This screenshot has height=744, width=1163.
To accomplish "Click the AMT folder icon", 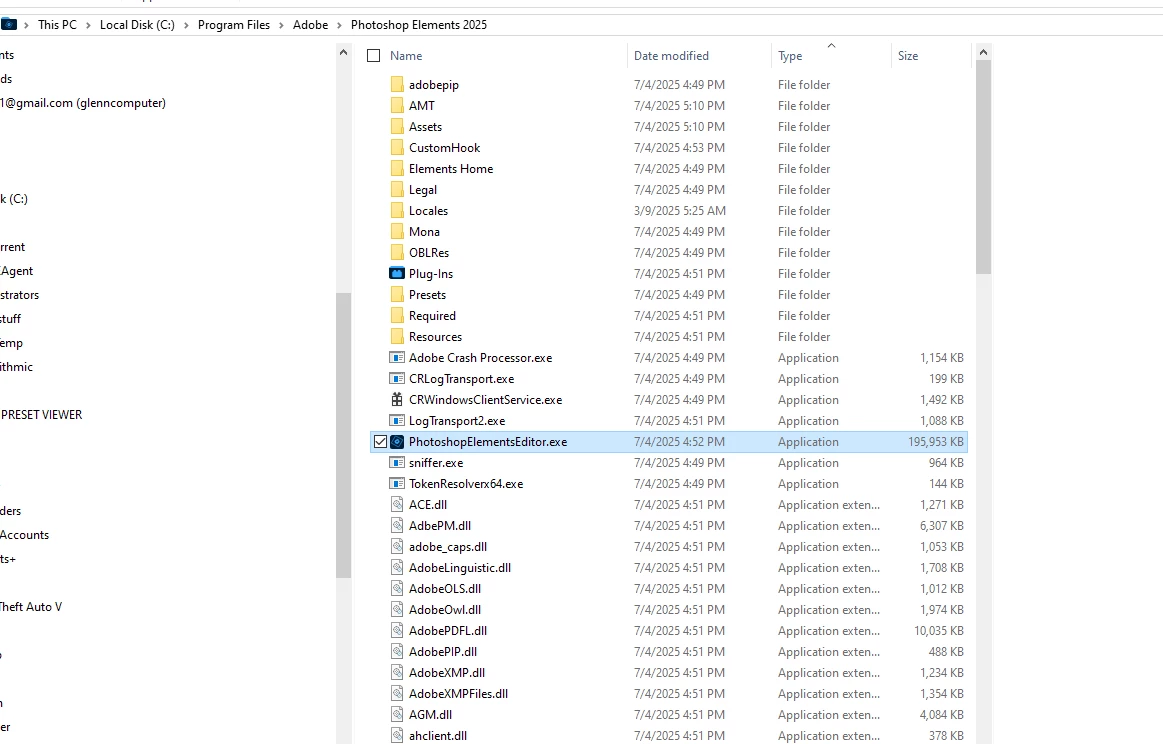I will (x=397, y=105).
